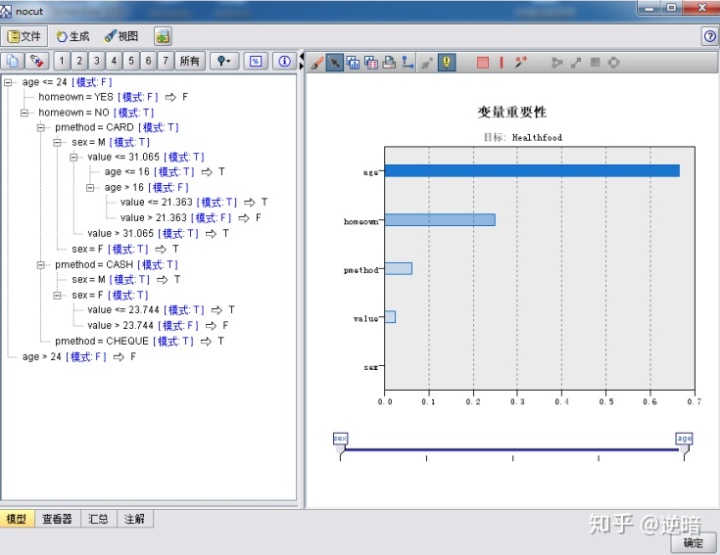Select the value > 23.744 rule row
Screen dimensions: 720x555
(x=158, y=325)
